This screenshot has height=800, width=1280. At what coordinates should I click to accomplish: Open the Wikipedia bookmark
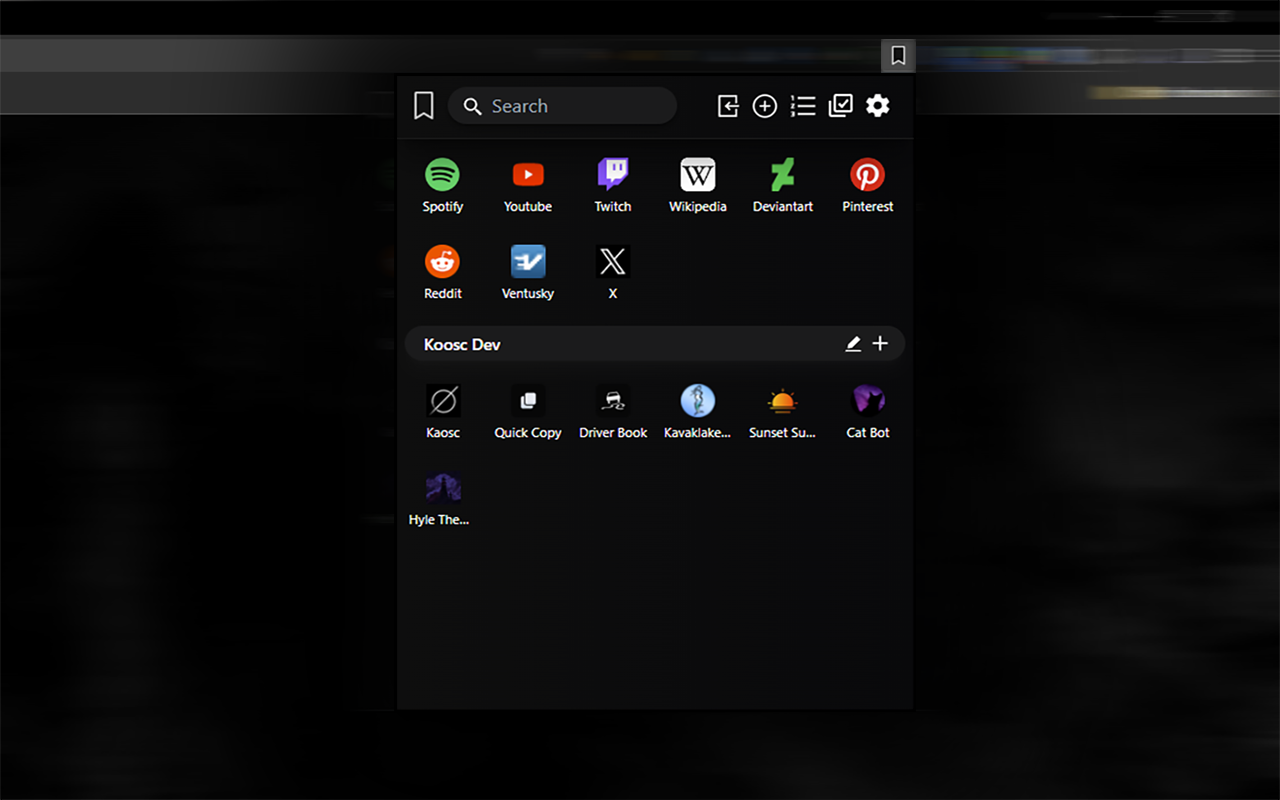pyautogui.click(x=698, y=185)
